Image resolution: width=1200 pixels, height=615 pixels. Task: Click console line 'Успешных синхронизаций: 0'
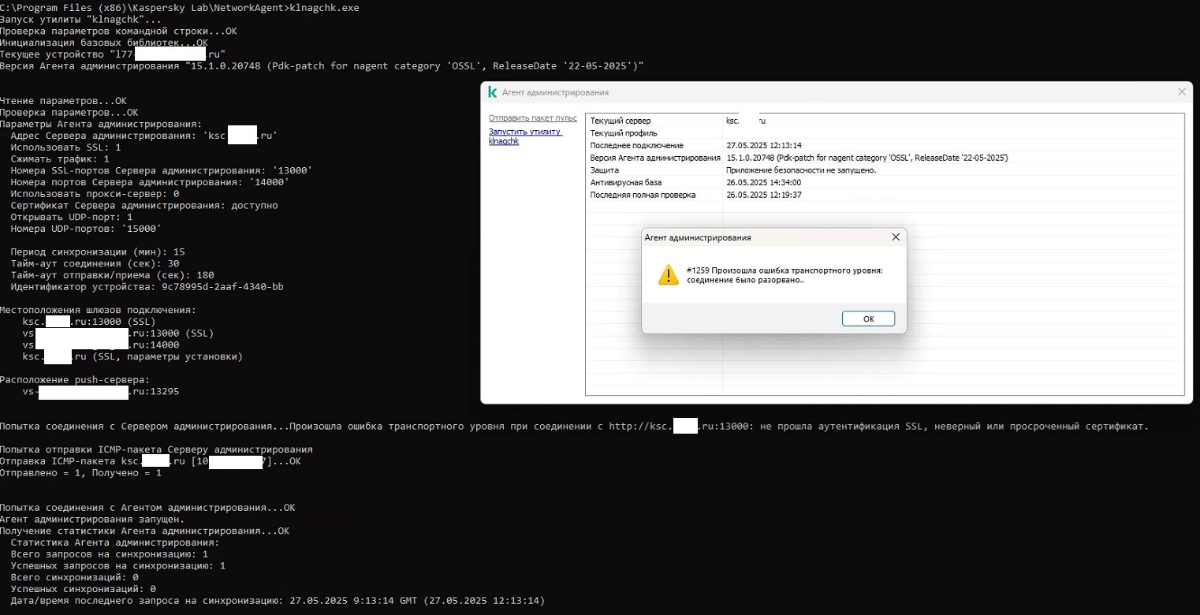coord(84,589)
